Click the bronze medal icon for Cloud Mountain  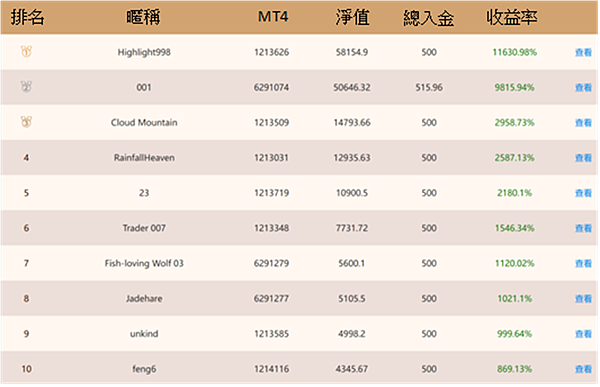(26, 122)
